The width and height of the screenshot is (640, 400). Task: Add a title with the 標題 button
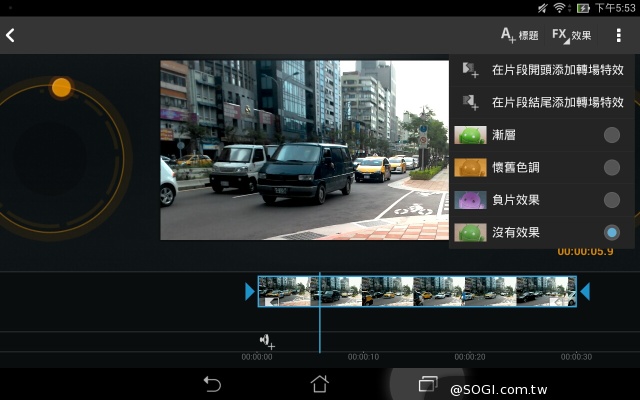(x=520, y=36)
